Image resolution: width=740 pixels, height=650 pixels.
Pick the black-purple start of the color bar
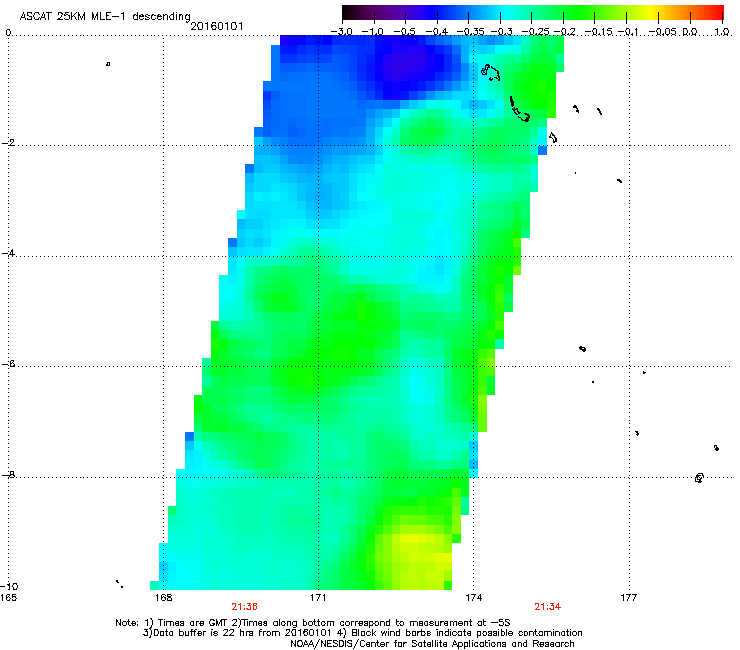(353, 12)
